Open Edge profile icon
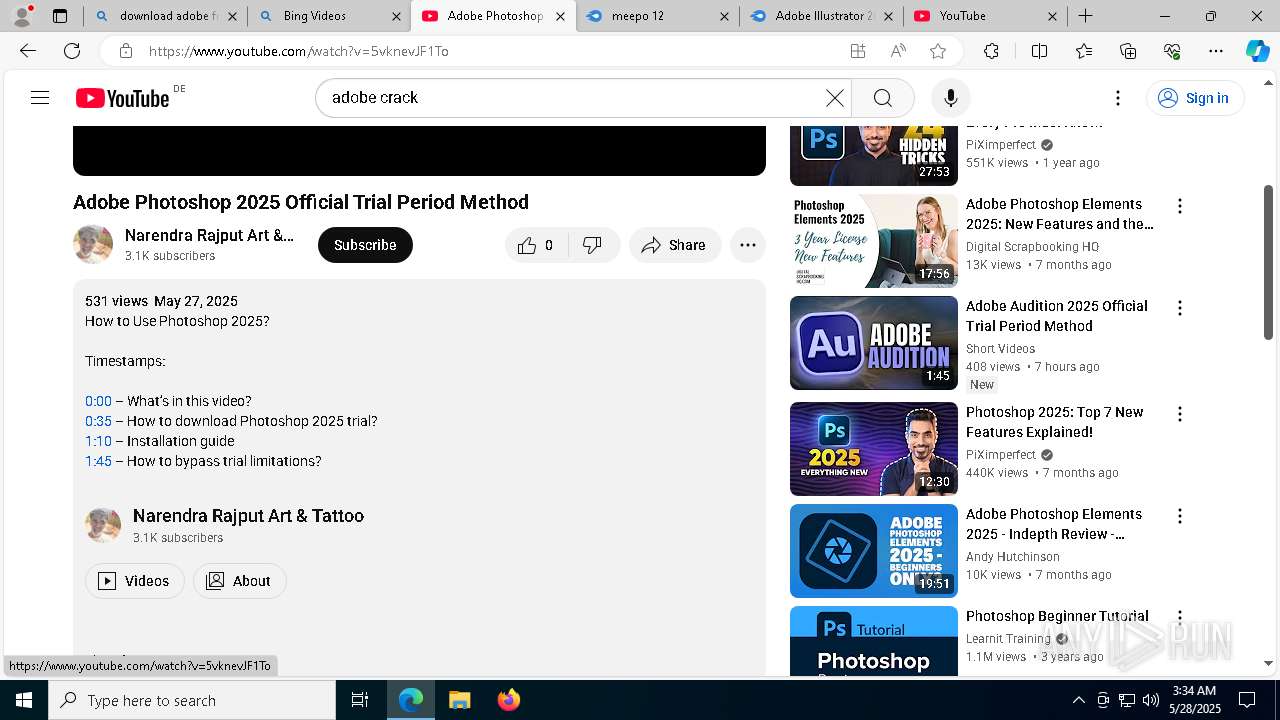 click(x=22, y=16)
